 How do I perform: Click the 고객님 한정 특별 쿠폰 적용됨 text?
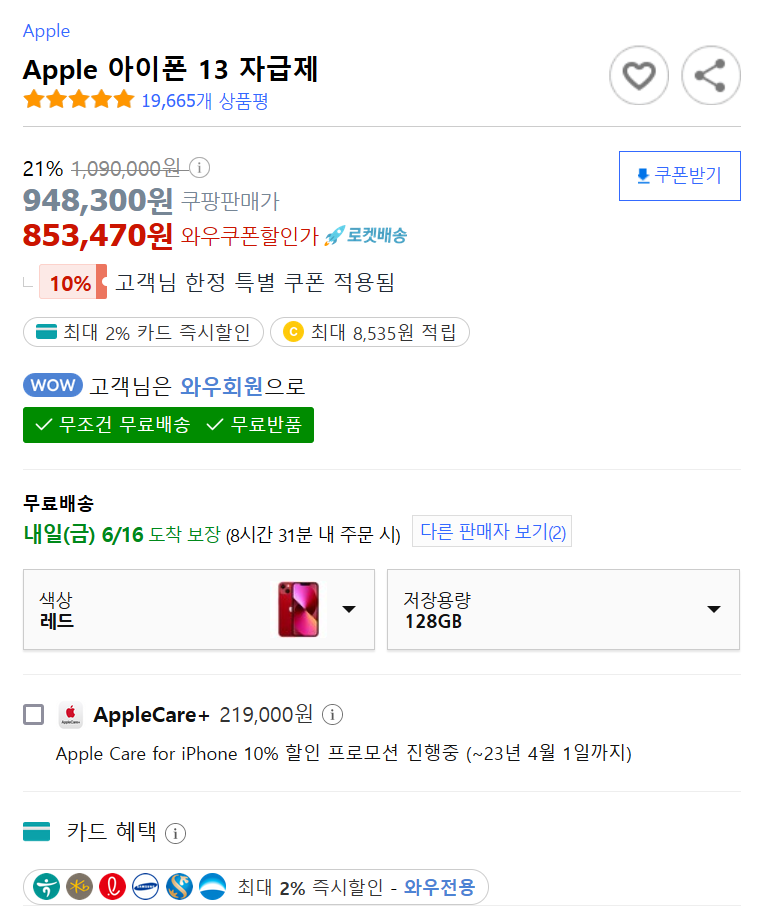coord(255,283)
